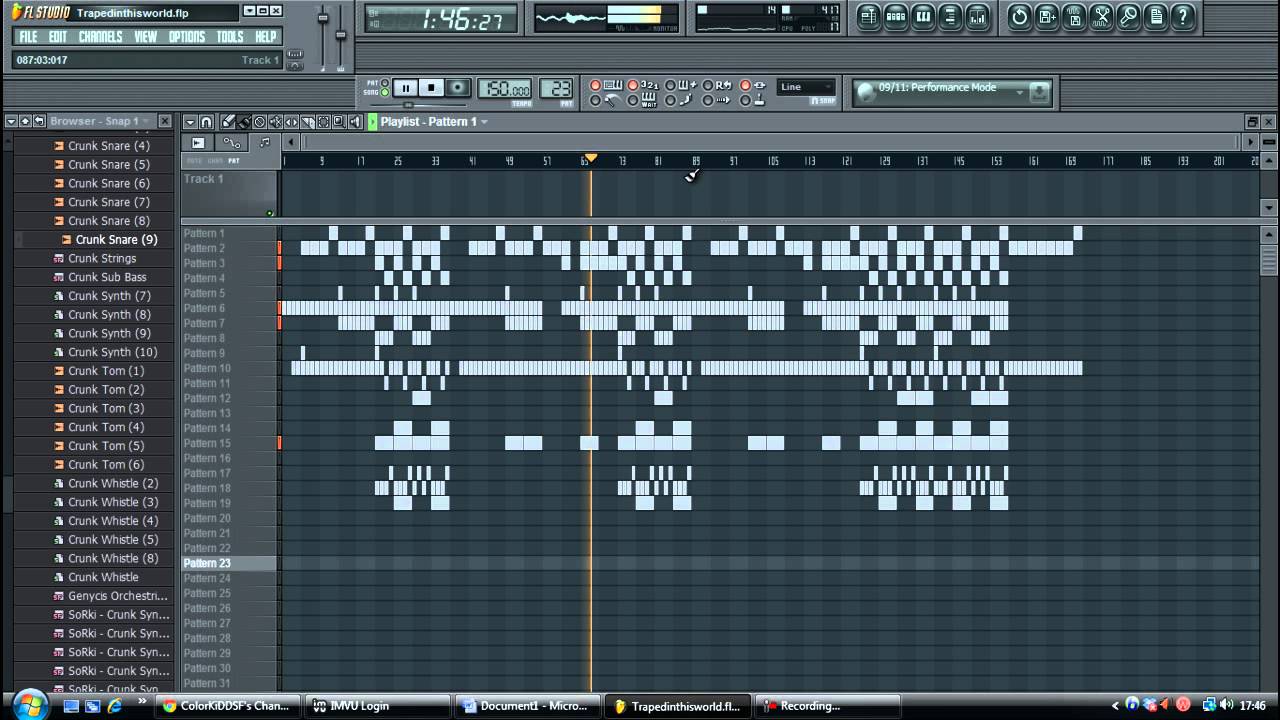Click the save new version icon

pos(1046,17)
